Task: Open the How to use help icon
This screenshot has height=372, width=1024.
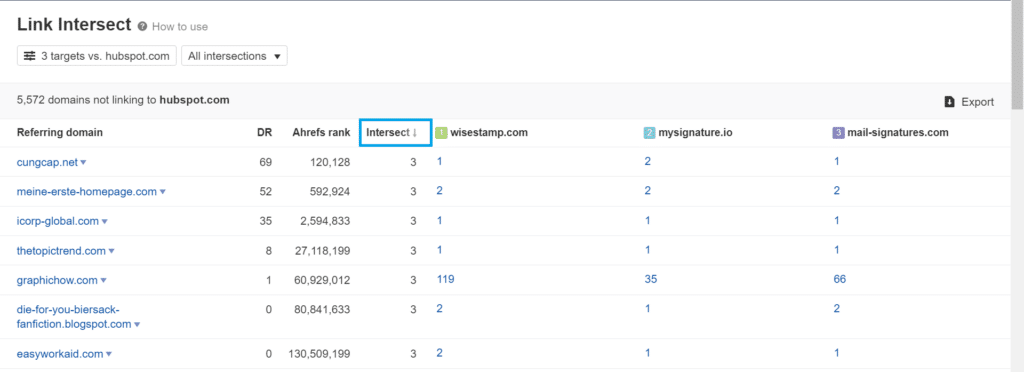Action: [142, 27]
